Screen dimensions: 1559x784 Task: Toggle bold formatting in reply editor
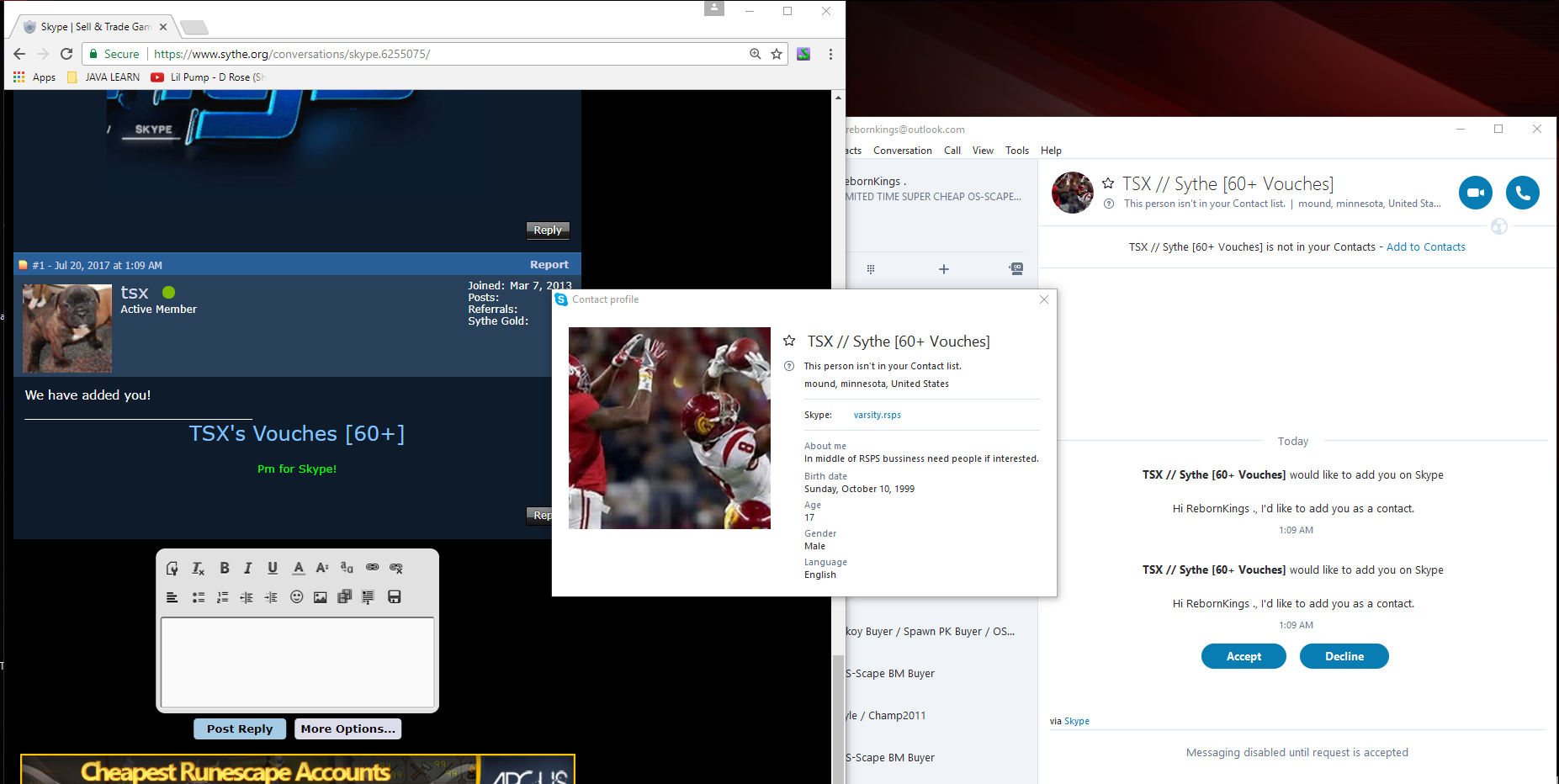coord(225,569)
